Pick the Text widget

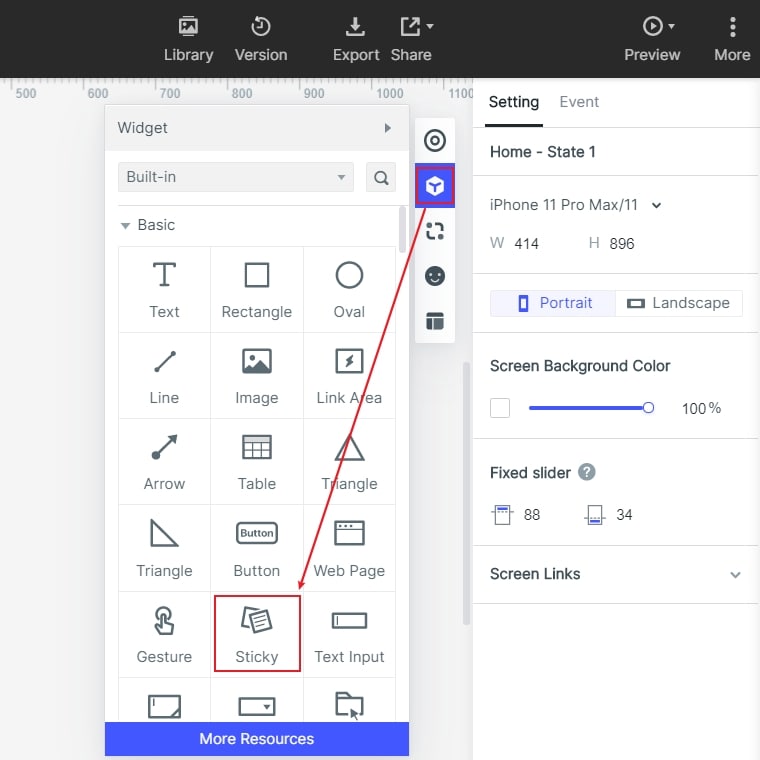click(164, 290)
